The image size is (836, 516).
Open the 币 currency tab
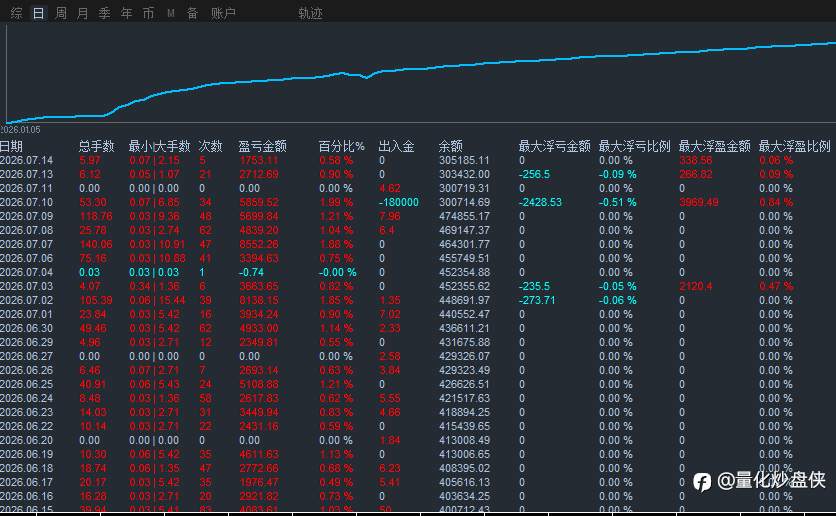point(148,13)
